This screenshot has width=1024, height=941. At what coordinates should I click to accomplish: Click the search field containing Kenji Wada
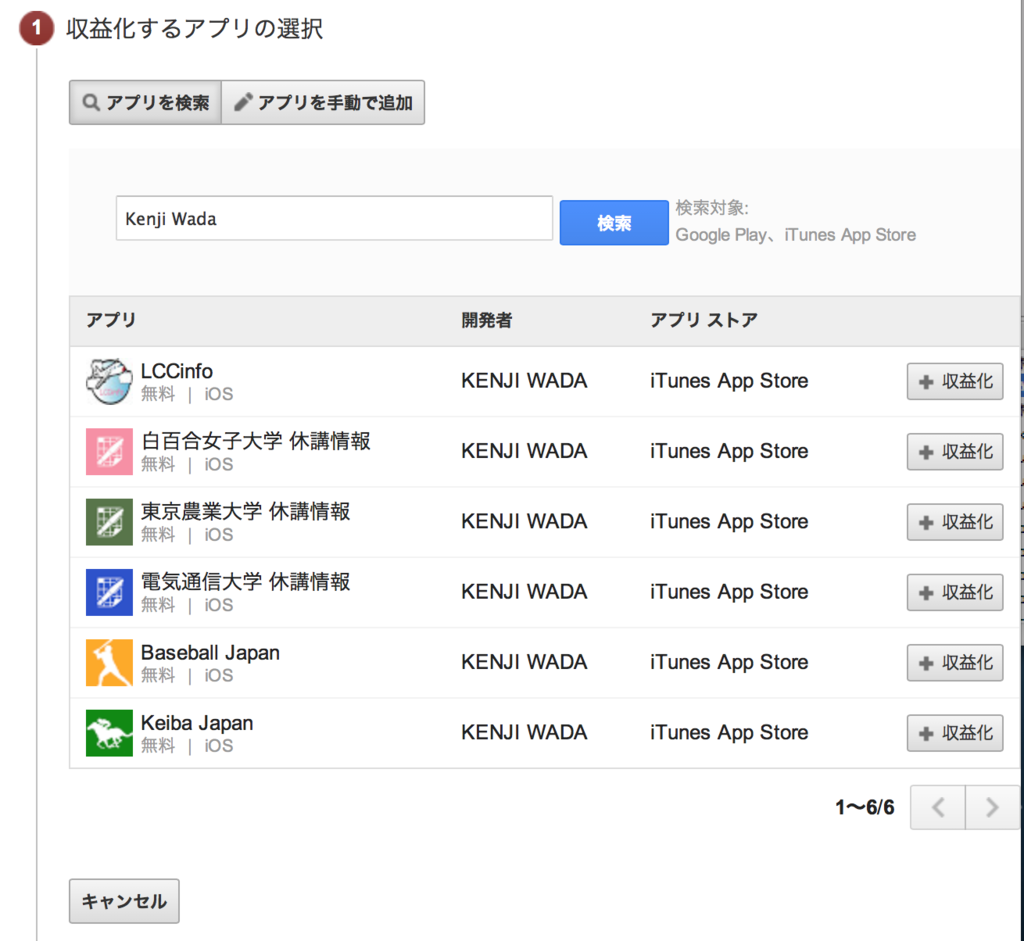click(334, 218)
